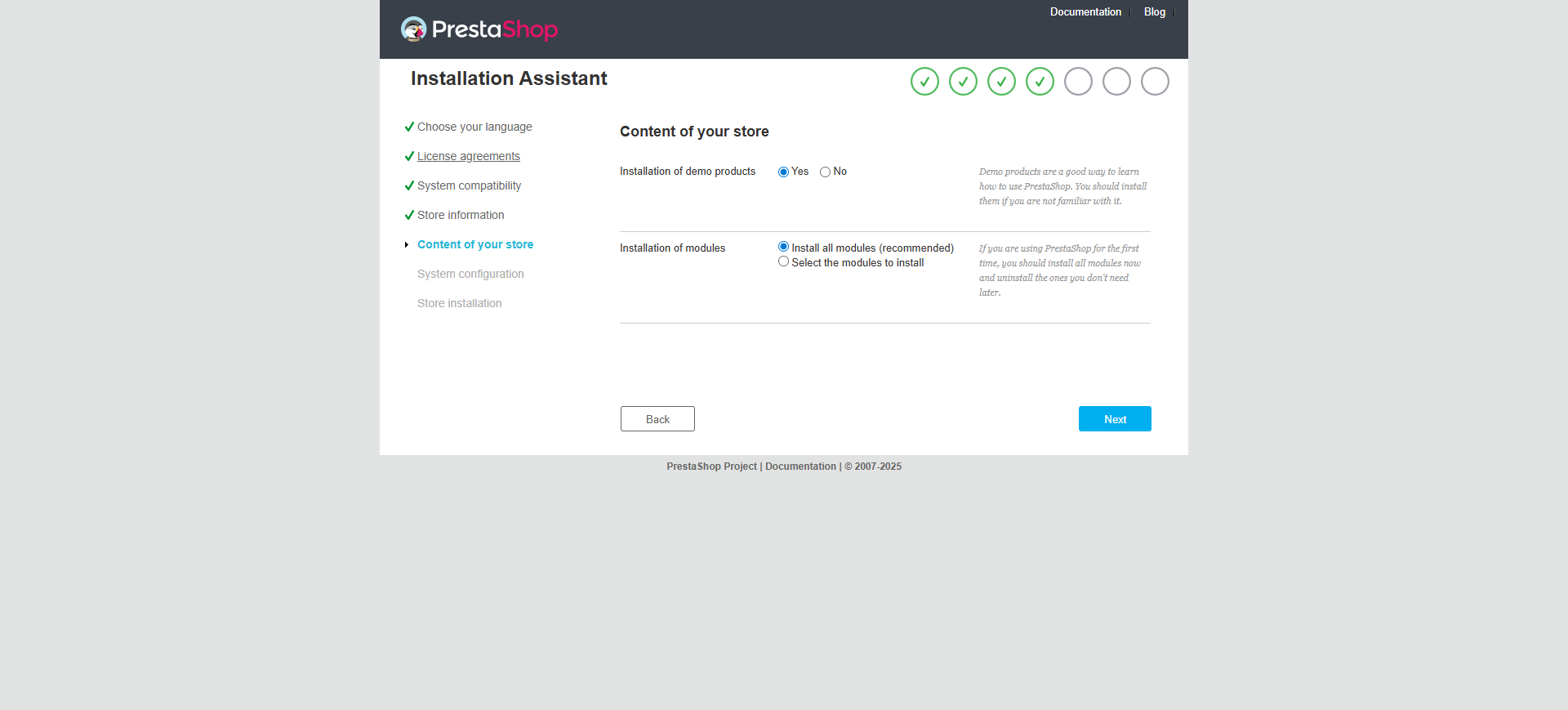
Task: Click the sixth empty step circle
Action: pyautogui.click(x=1116, y=82)
